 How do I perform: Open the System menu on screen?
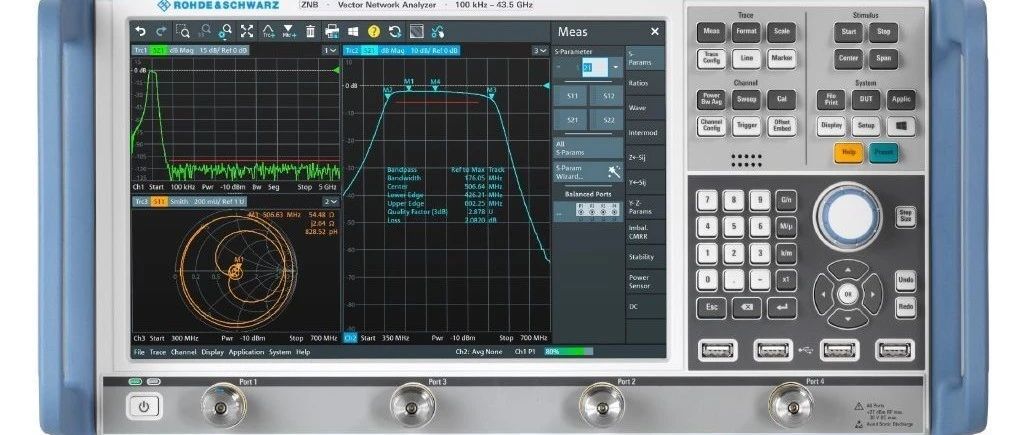[280, 352]
